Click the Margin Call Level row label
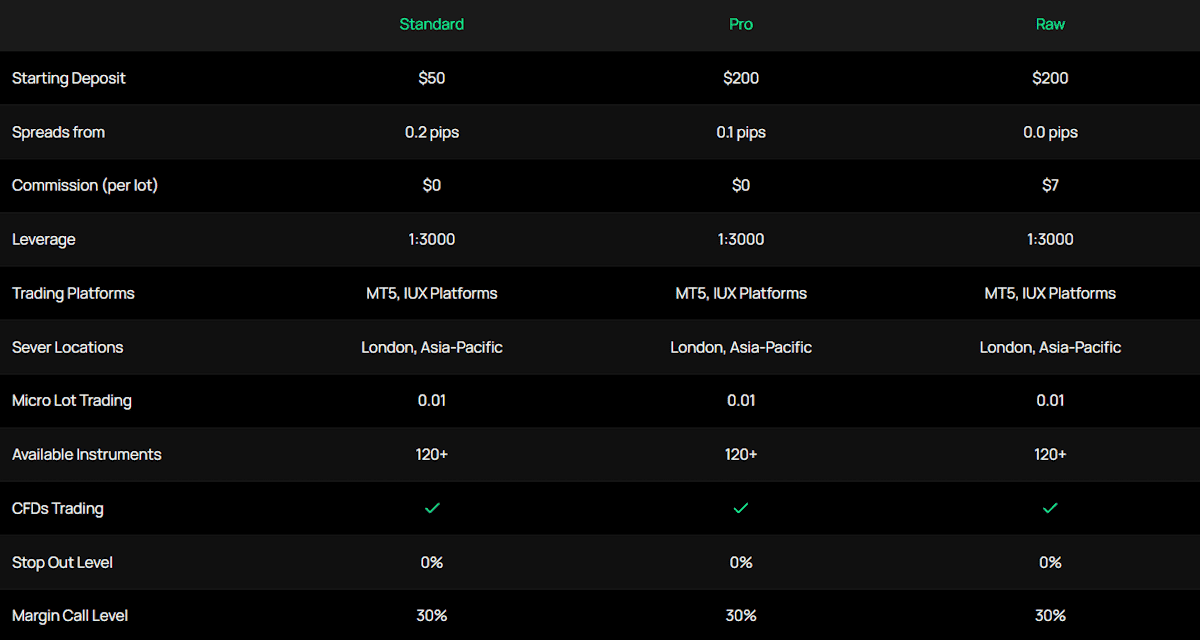The height and width of the screenshot is (640, 1200). [70, 615]
